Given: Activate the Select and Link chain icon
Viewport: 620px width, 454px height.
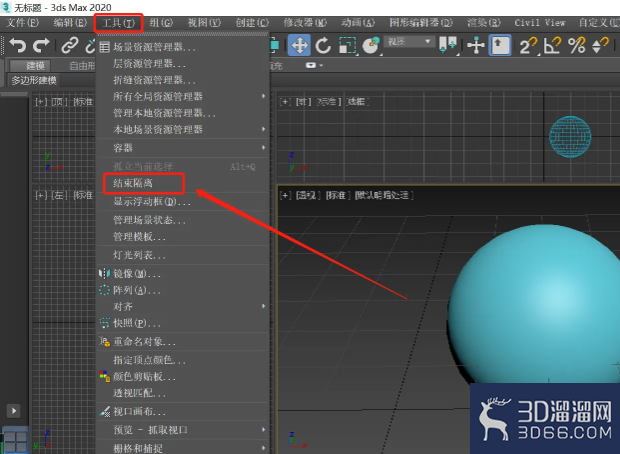Looking at the screenshot, I should pyautogui.click(x=70, y=45).
